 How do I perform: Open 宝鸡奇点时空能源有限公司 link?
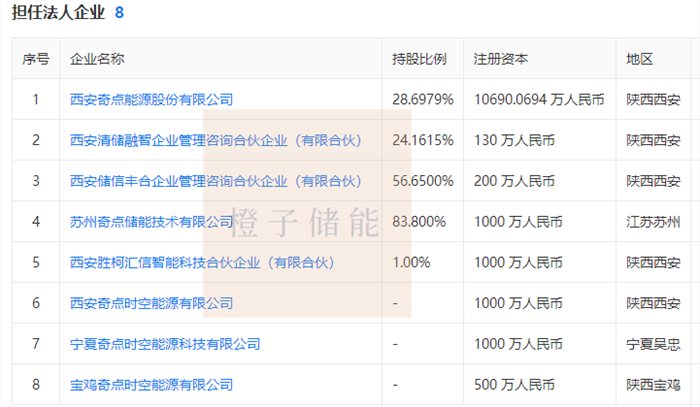[x=151, y=385]
